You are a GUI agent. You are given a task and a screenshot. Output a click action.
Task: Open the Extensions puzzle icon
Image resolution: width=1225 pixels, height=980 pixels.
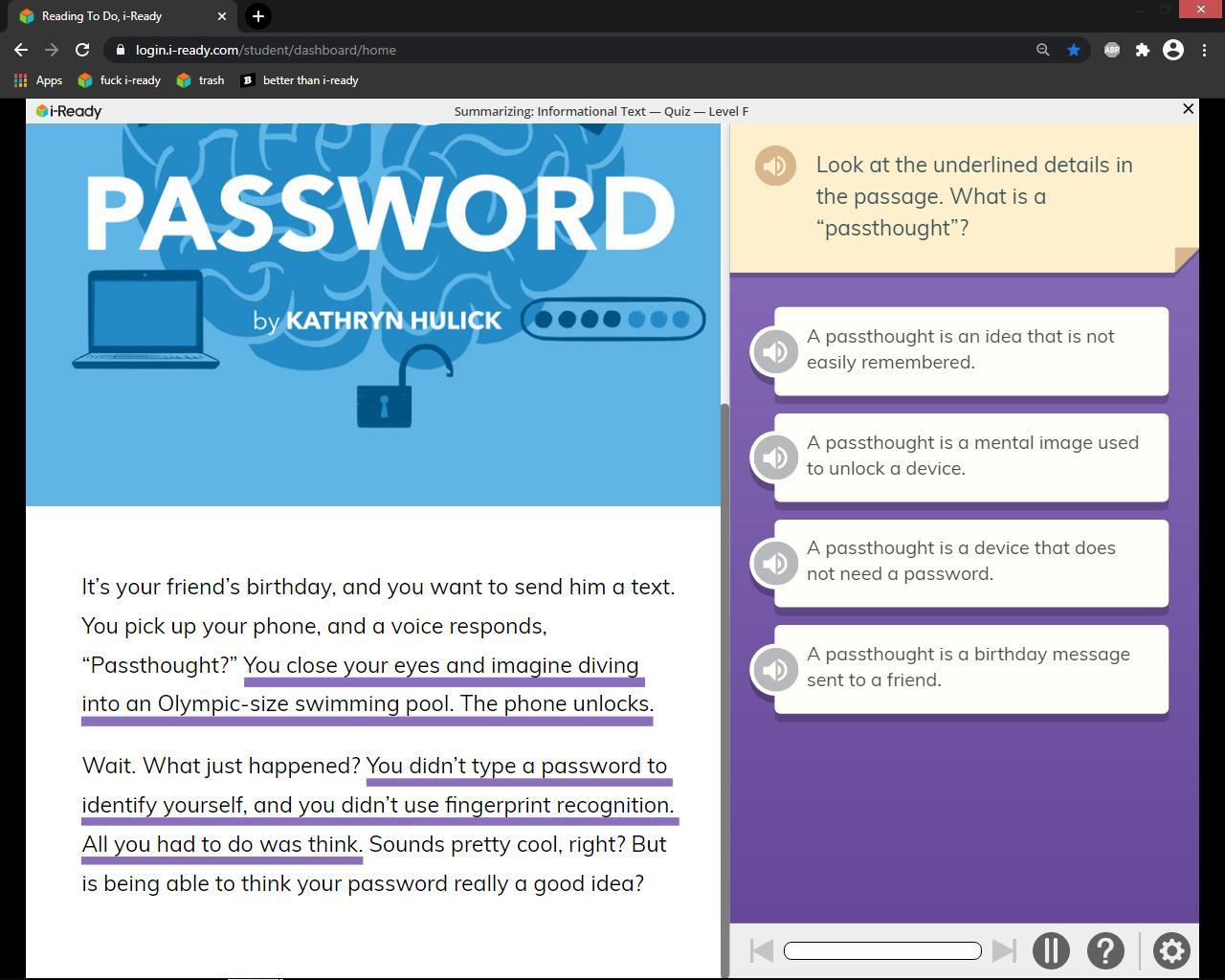pos(1143,50)
